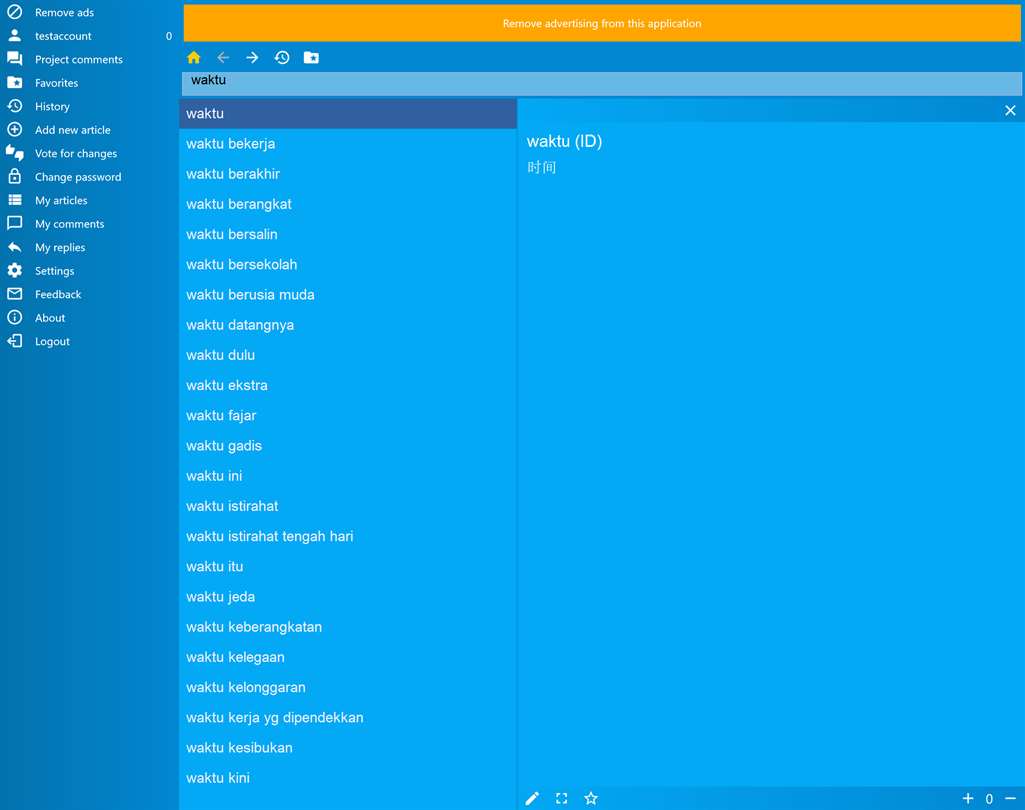The height and width of the screenshot is (810, 1025).
Task: Open the Favorites menu entry
Action: pos(56,83)
